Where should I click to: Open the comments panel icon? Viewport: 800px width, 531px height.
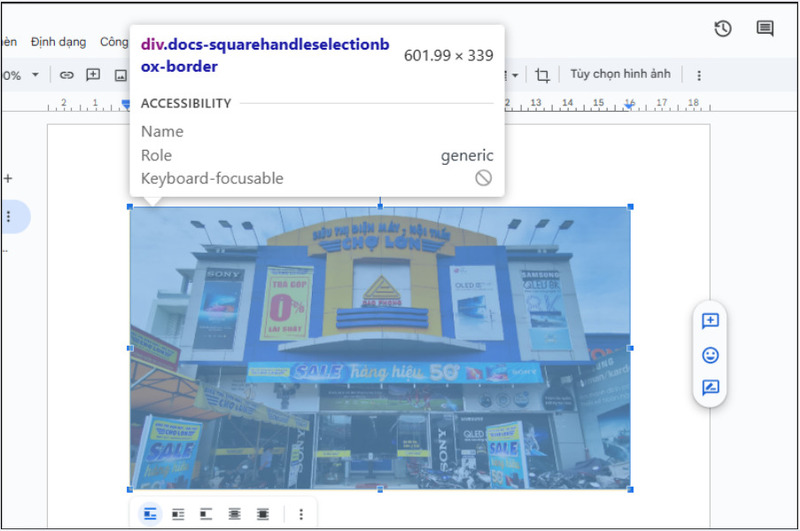(765, 29)
